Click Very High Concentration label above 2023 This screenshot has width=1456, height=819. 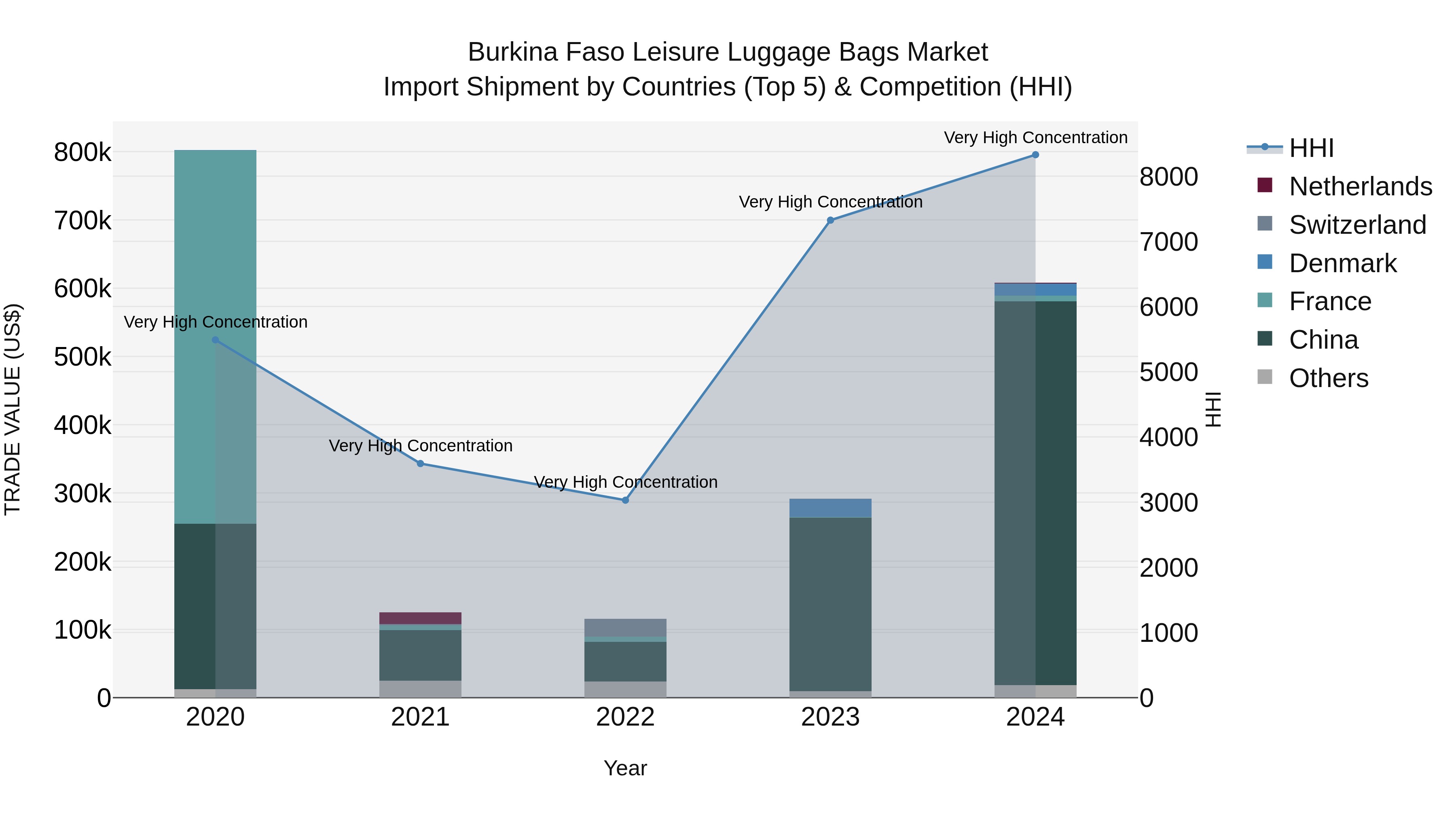(x=830, y=202)
